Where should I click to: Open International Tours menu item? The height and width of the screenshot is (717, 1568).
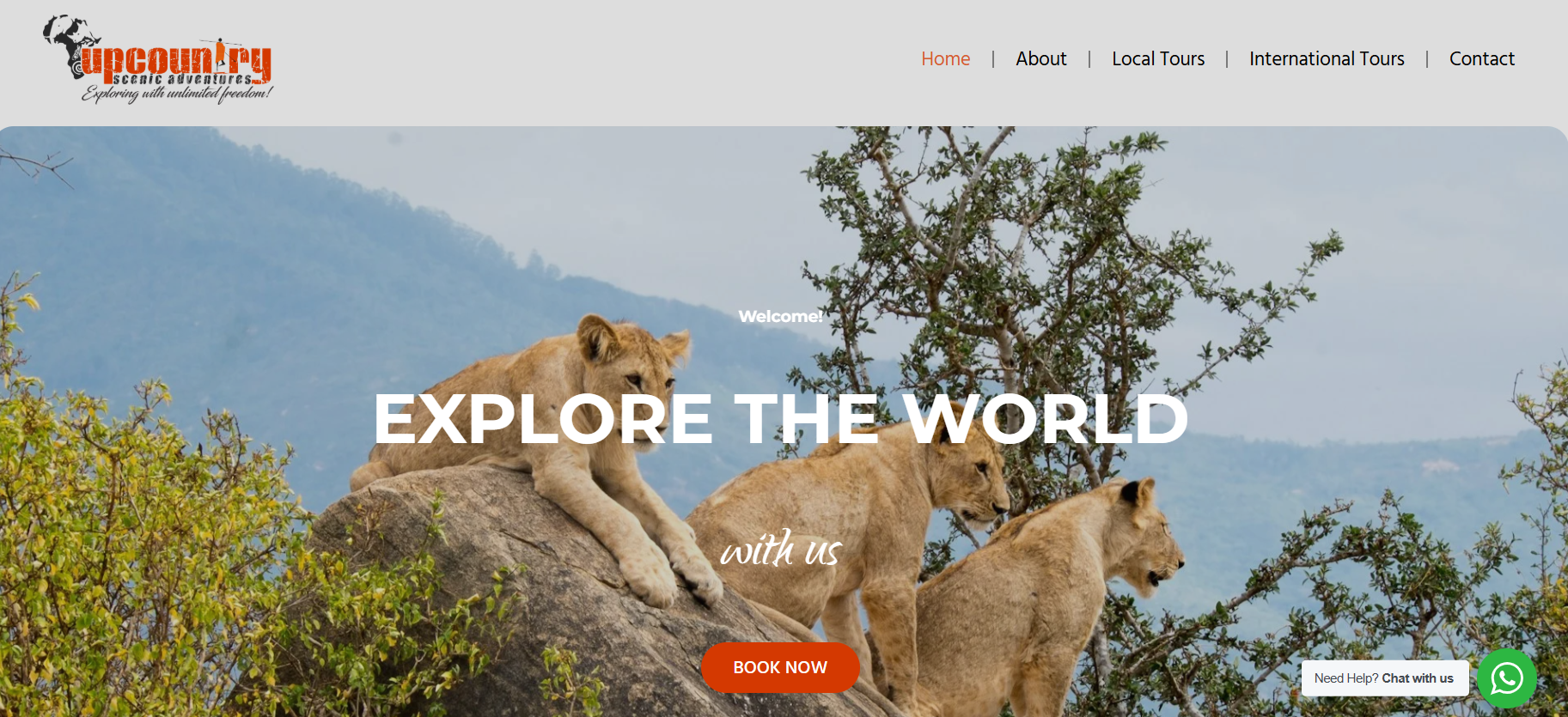(1327, 58)
